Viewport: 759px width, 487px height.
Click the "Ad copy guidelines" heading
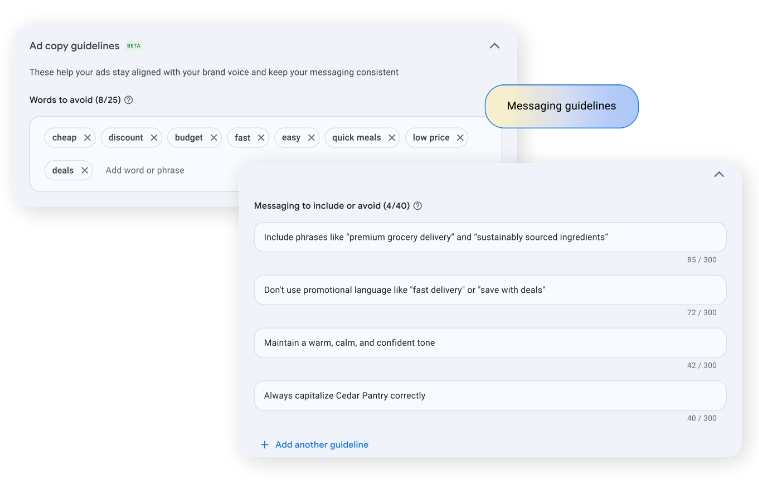point(74,46)
